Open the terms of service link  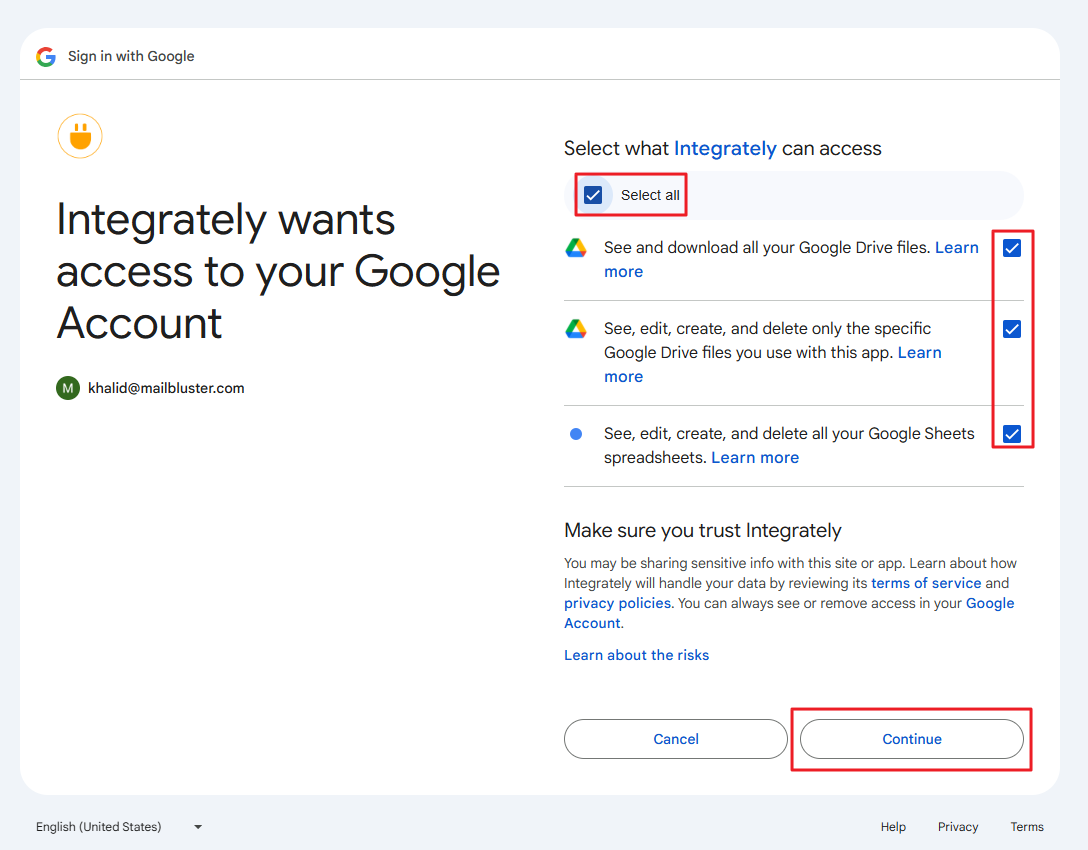[x=926, y=583]
